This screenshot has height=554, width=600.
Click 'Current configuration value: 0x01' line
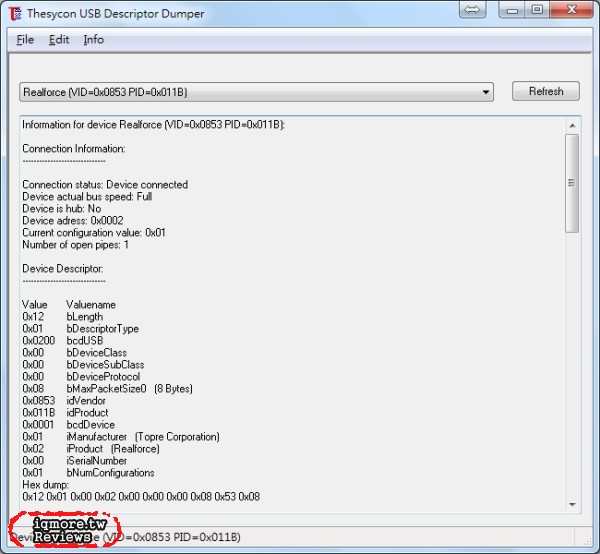[94, 233]
